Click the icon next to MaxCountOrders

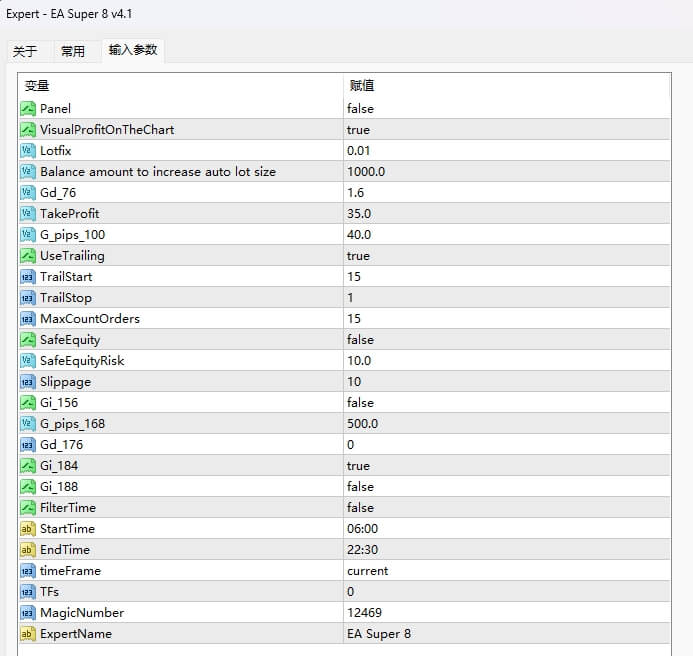point(27,319)
